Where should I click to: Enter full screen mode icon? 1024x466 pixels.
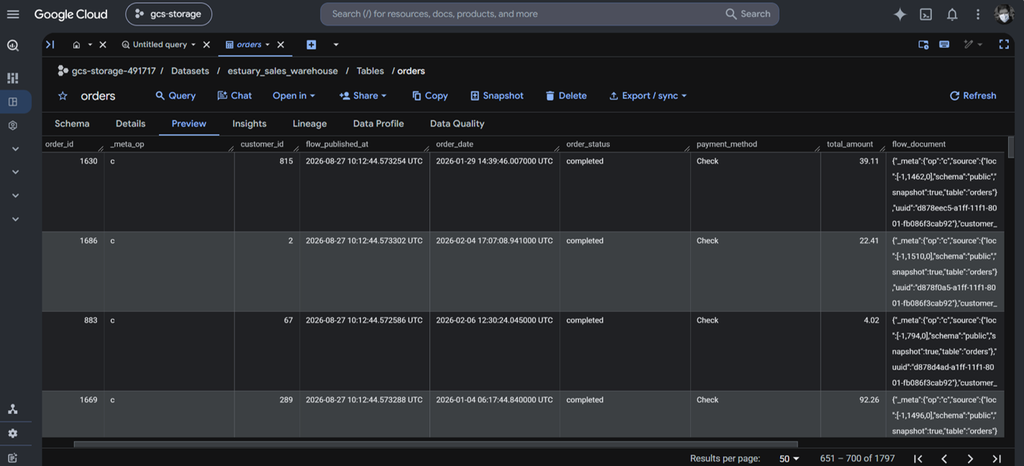pyautogui.click(x=1004, y=44)
